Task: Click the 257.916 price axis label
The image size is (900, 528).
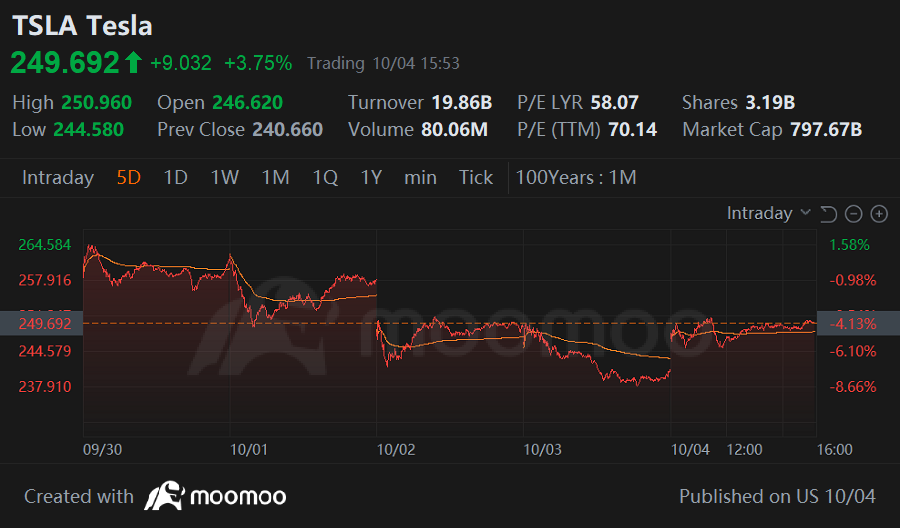Action: point(45,280)
